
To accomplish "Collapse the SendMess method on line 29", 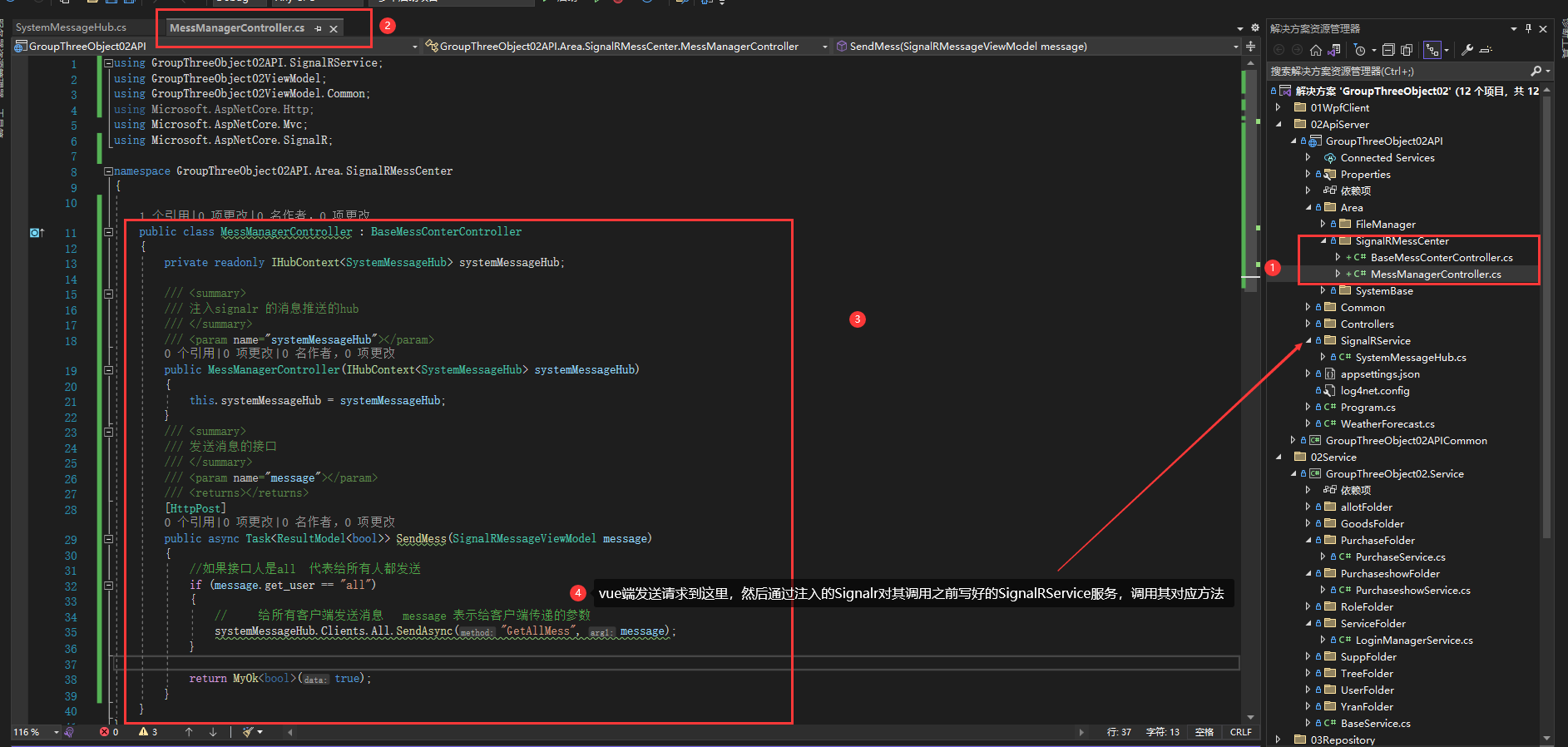I will point(108,539).
